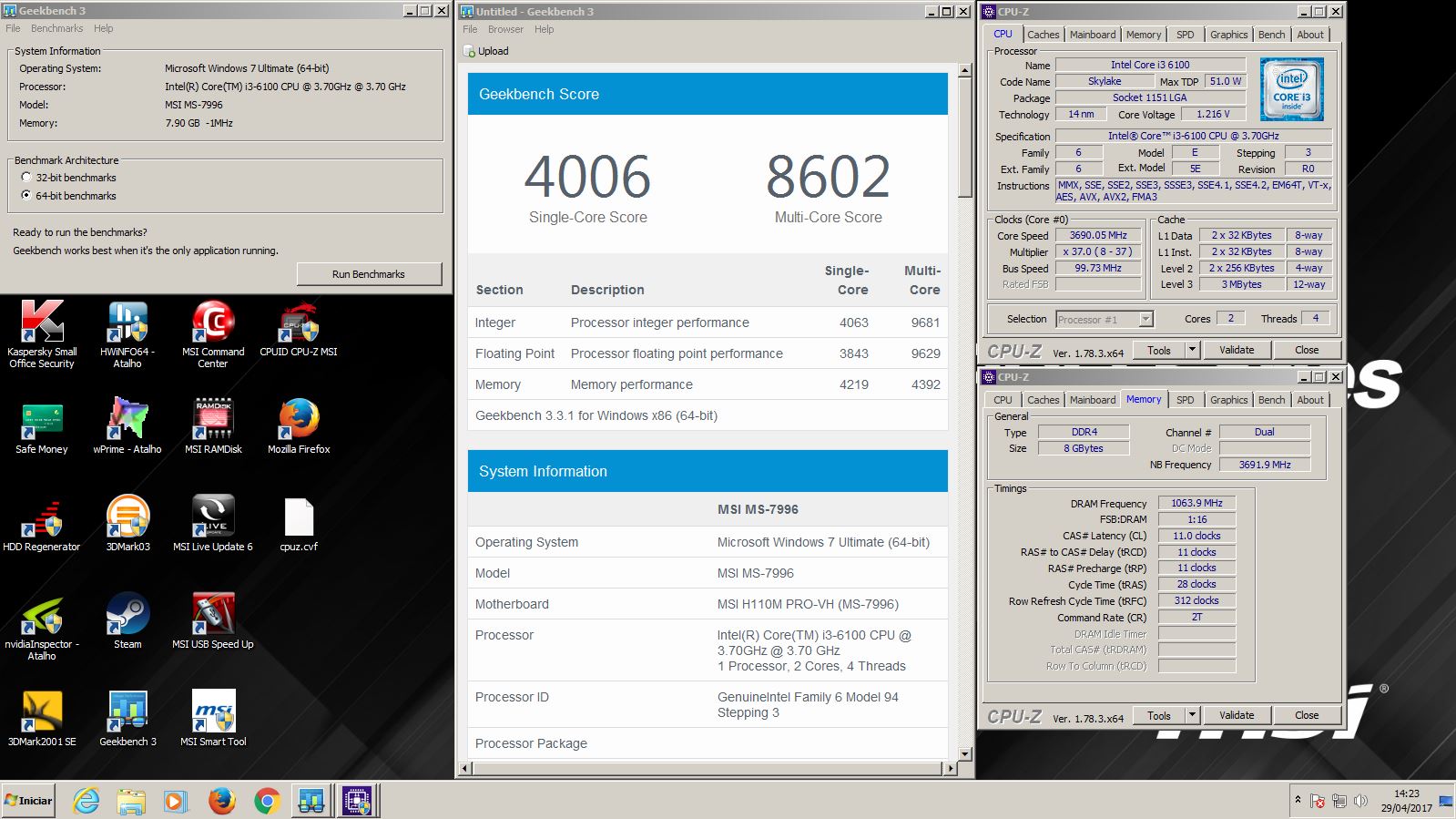Open Geekbench 3 desktop shortcut
The height and width of the screenshot is (819, 1456).
(127, 719)
